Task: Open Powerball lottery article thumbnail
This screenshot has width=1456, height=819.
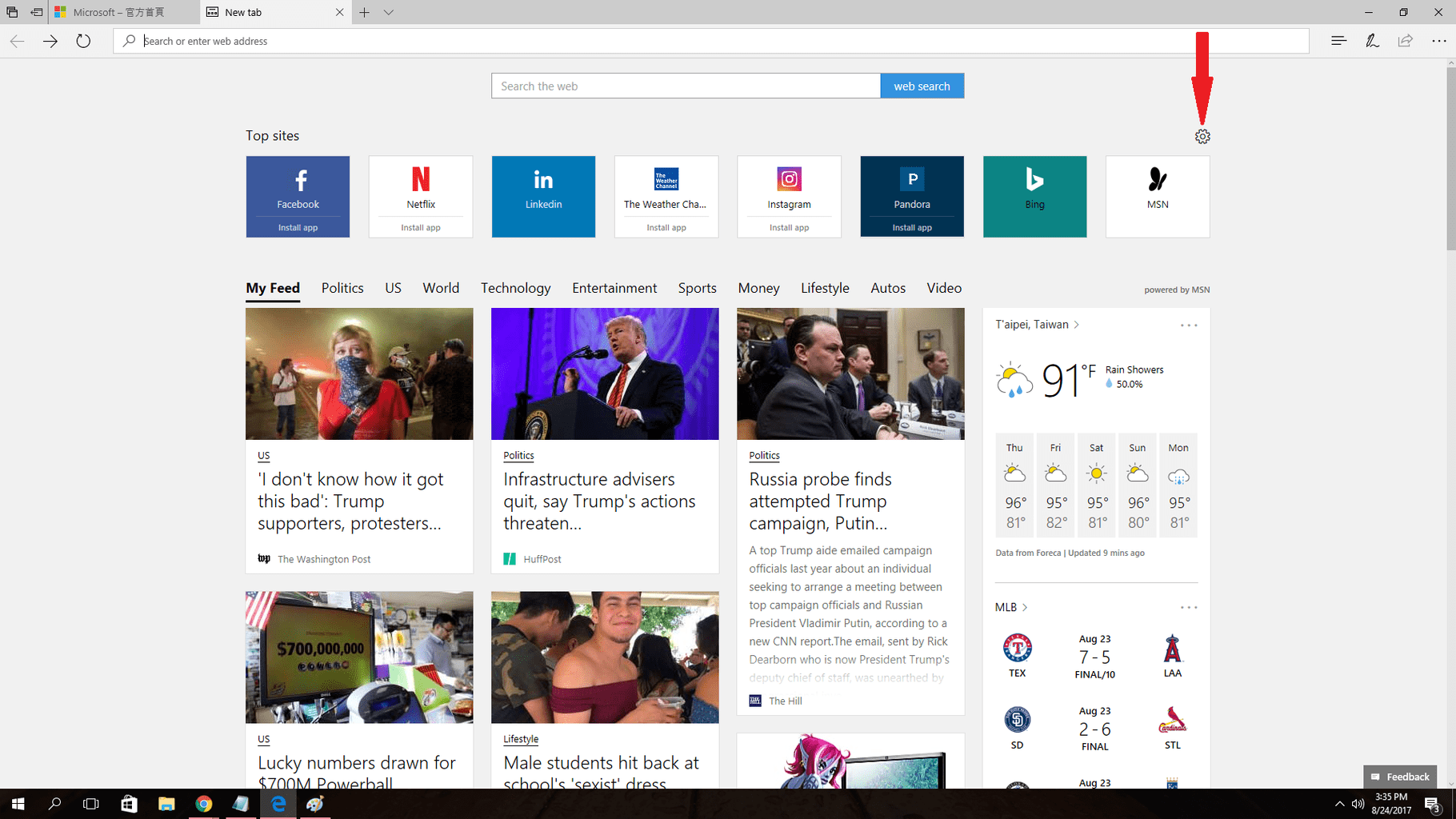Action: coord(359,657)
